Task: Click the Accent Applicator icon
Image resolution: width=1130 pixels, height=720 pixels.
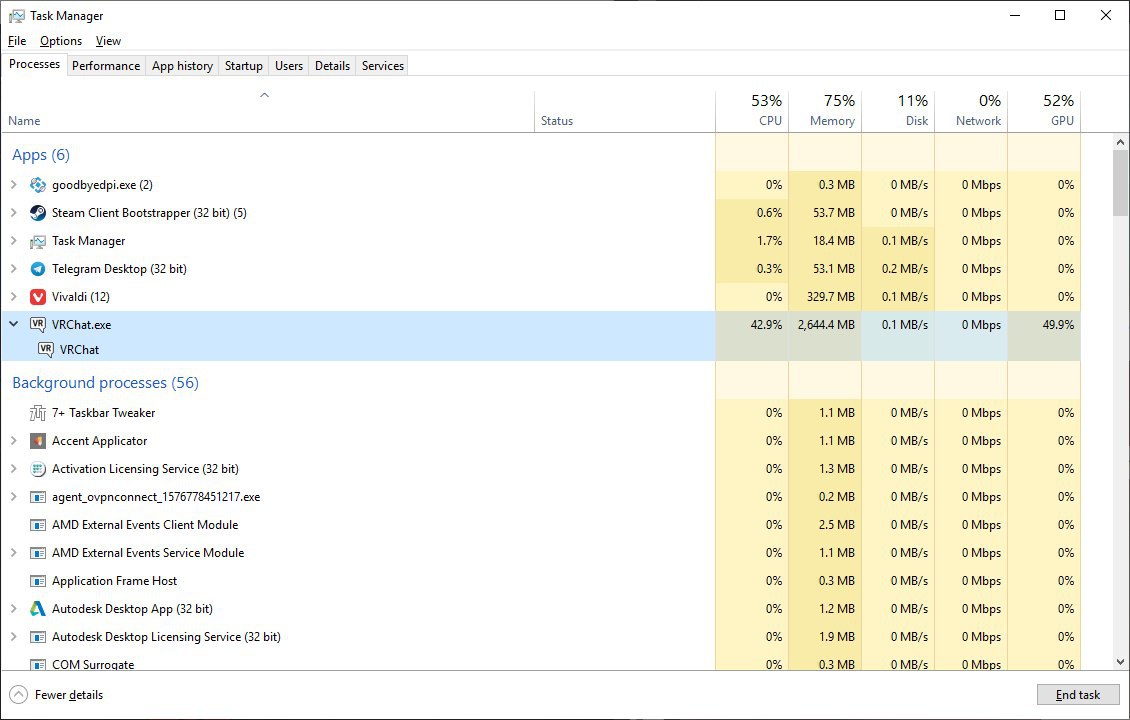Action: click(x=37, y=441)
